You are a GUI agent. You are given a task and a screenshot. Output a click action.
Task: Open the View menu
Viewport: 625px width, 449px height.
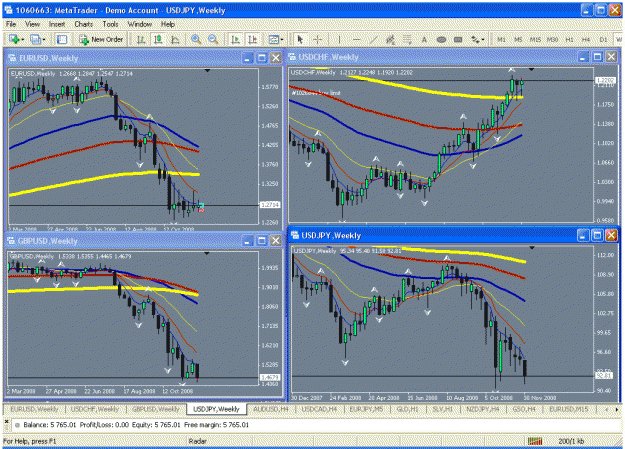(x=33, y=24)
